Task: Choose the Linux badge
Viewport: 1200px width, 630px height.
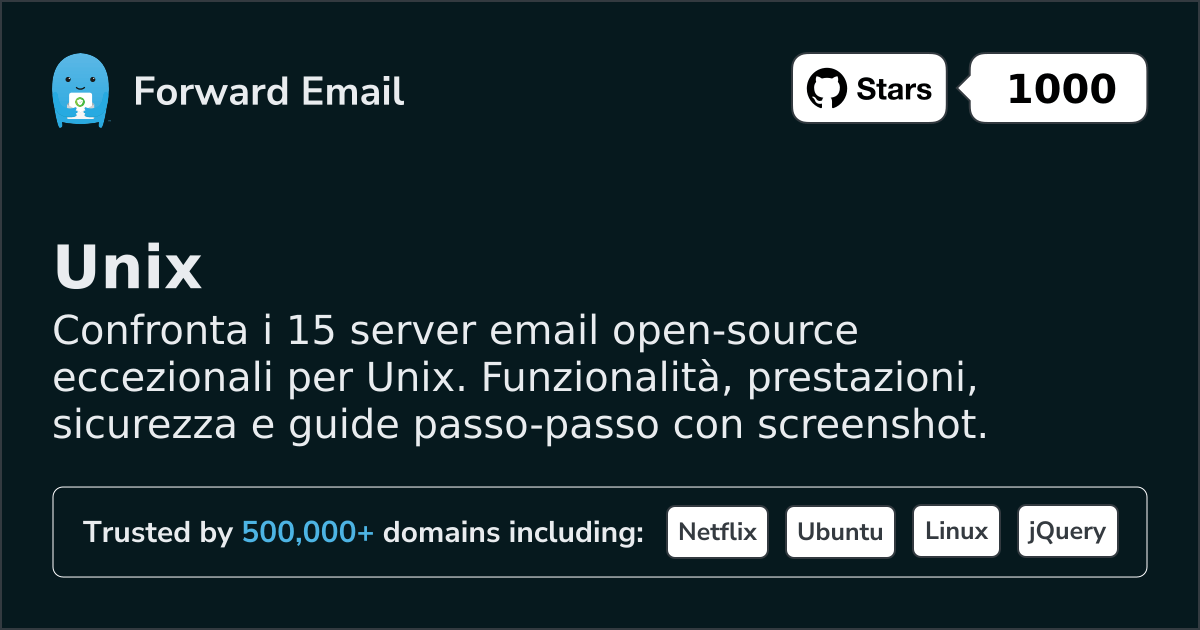Action: point(956,532)
